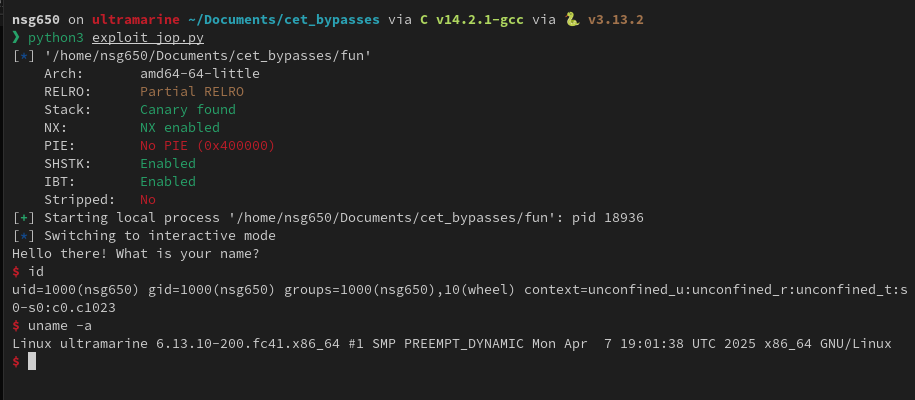915x400 pixels.
Task: Click the 'gid=1000(nsg650)' output text
Action: coord(212,290)
